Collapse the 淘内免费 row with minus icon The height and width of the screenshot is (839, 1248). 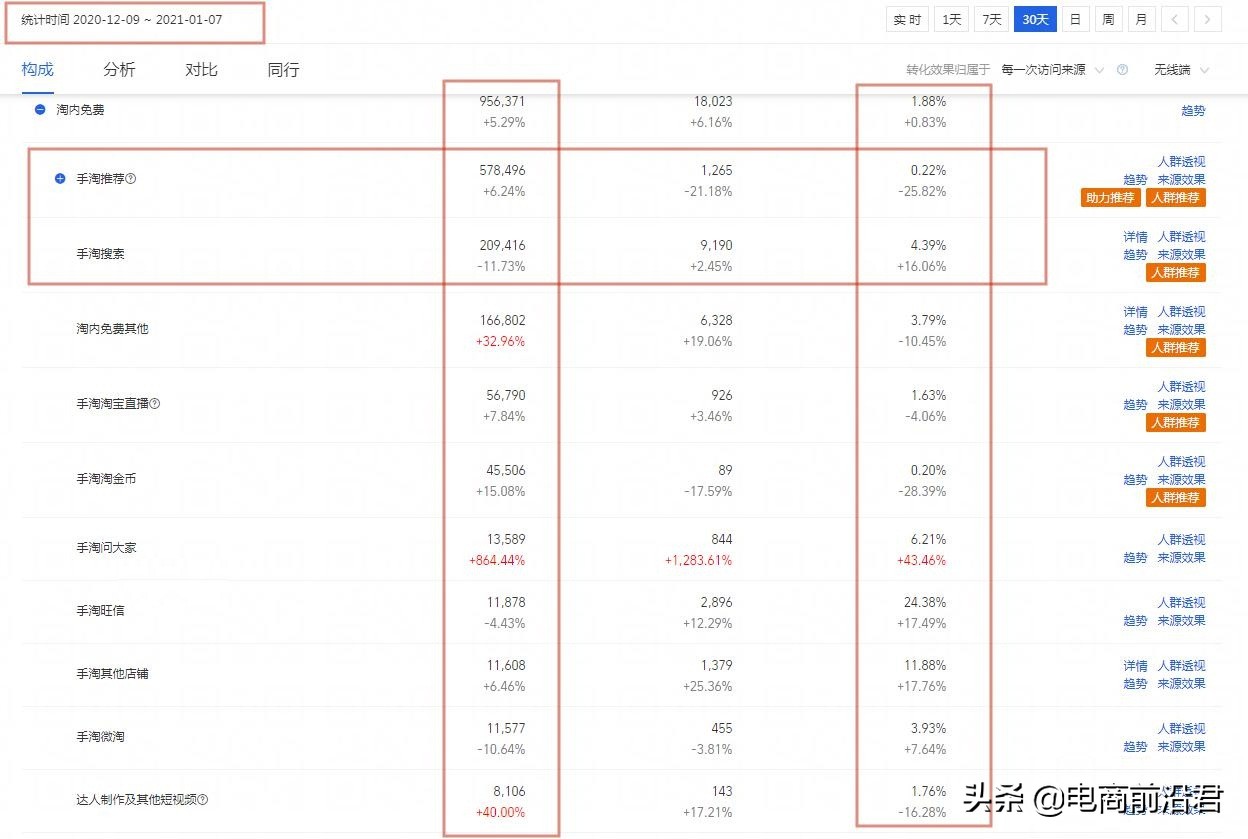(40, 109)
